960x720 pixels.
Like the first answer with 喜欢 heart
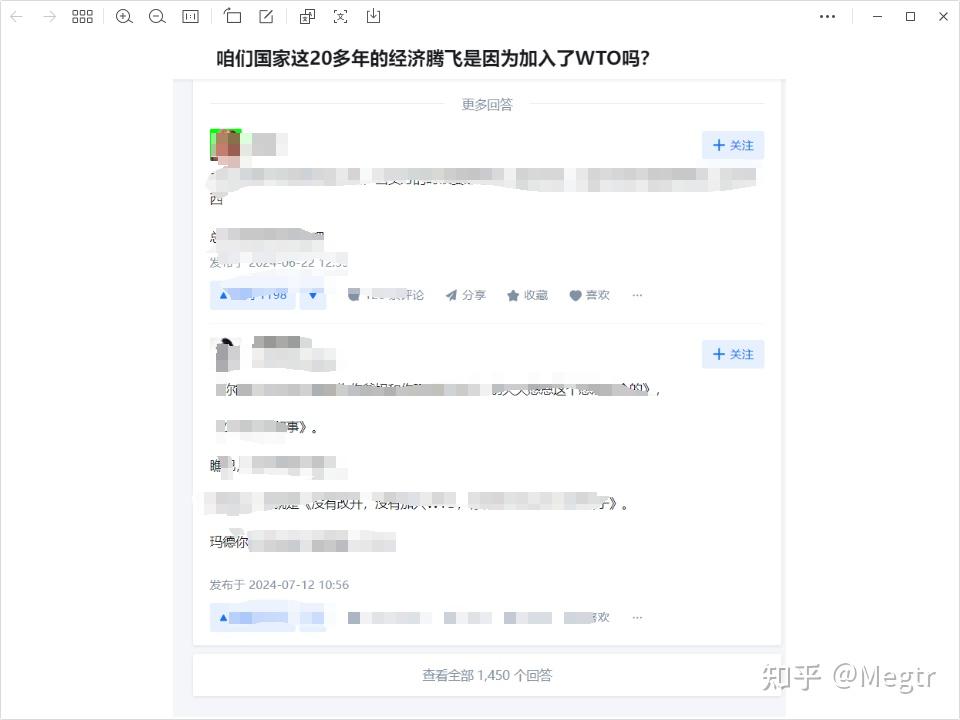click(589, 295)
